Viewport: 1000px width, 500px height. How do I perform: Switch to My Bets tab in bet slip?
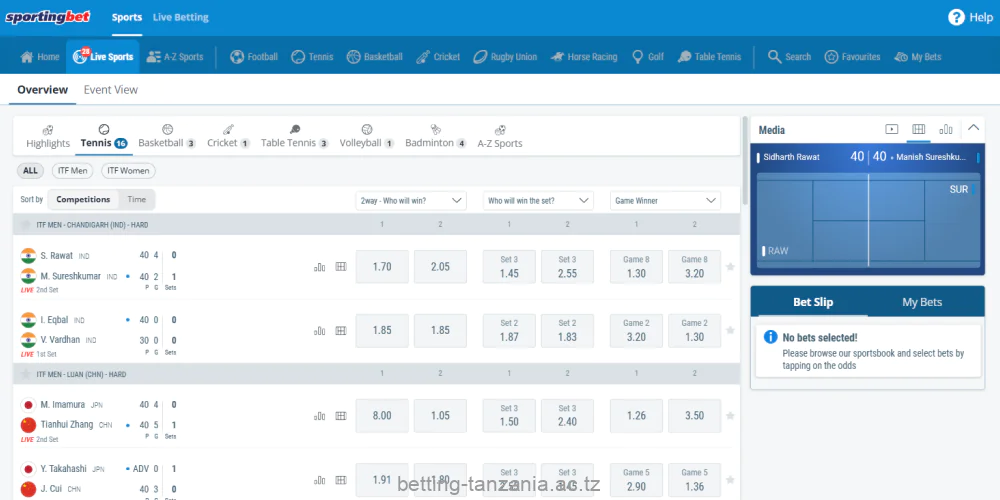(x=922, y=302)
